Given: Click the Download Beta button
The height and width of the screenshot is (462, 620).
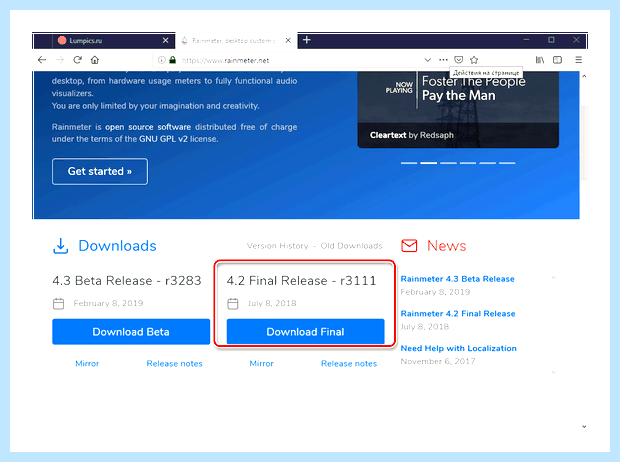Looking at the screenshot, I should point(131,331).
